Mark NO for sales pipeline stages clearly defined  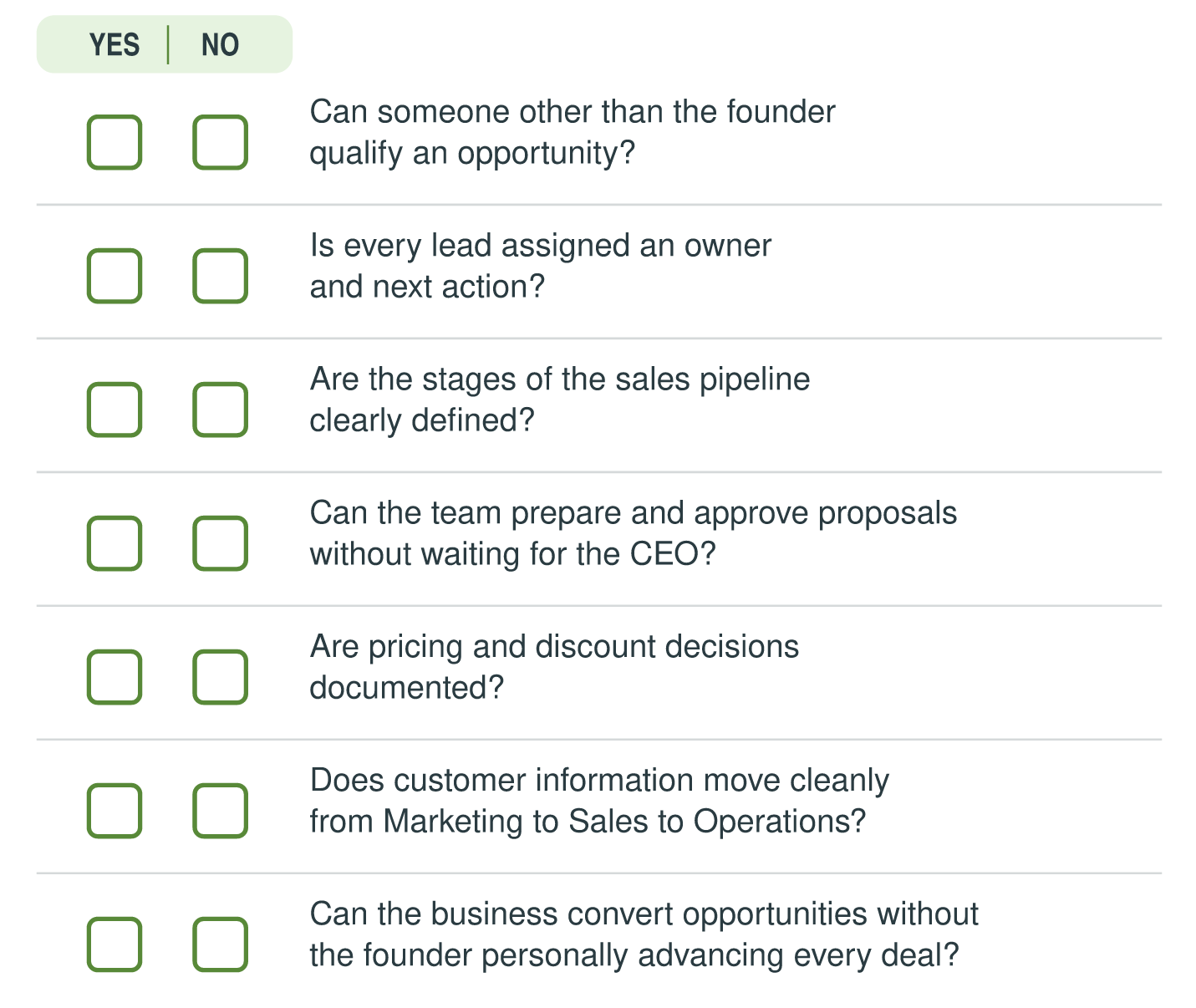(x=220, y=410)
